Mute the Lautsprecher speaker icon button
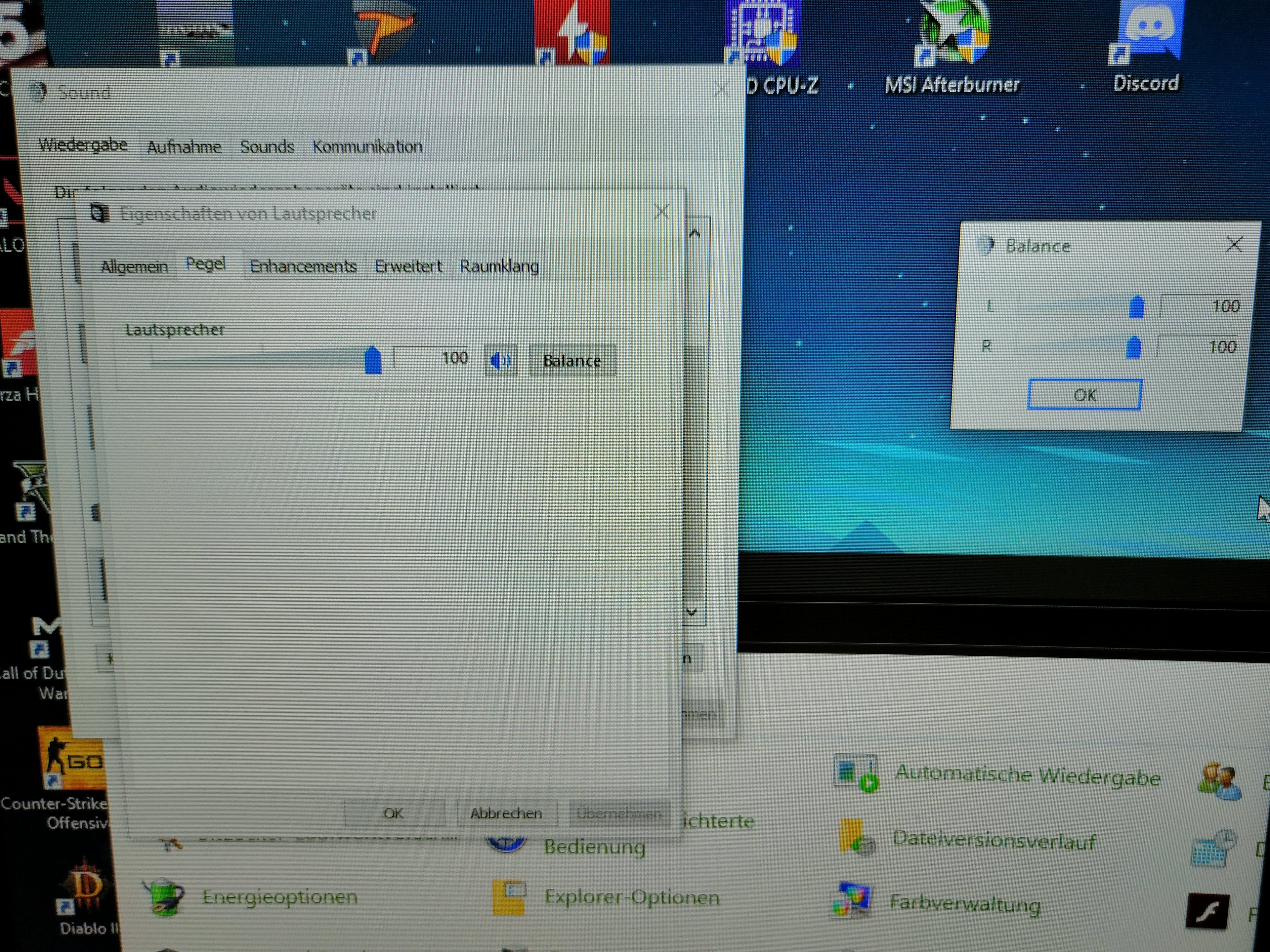This screenshot has height=952, width=1270. [501, 360]
